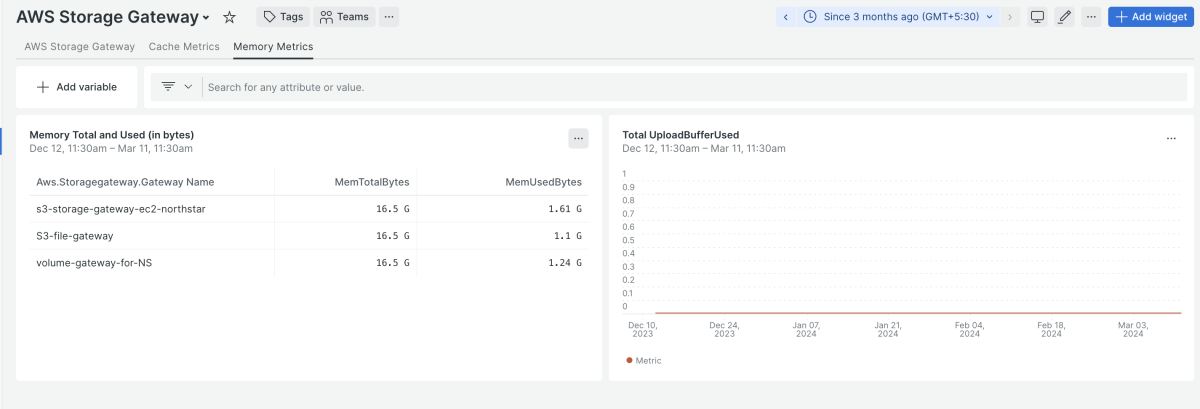The width and height of the screenshot is (1200, 409).
Task: Edit the dashboard with the pencil icon
Action: [1065, 17]
